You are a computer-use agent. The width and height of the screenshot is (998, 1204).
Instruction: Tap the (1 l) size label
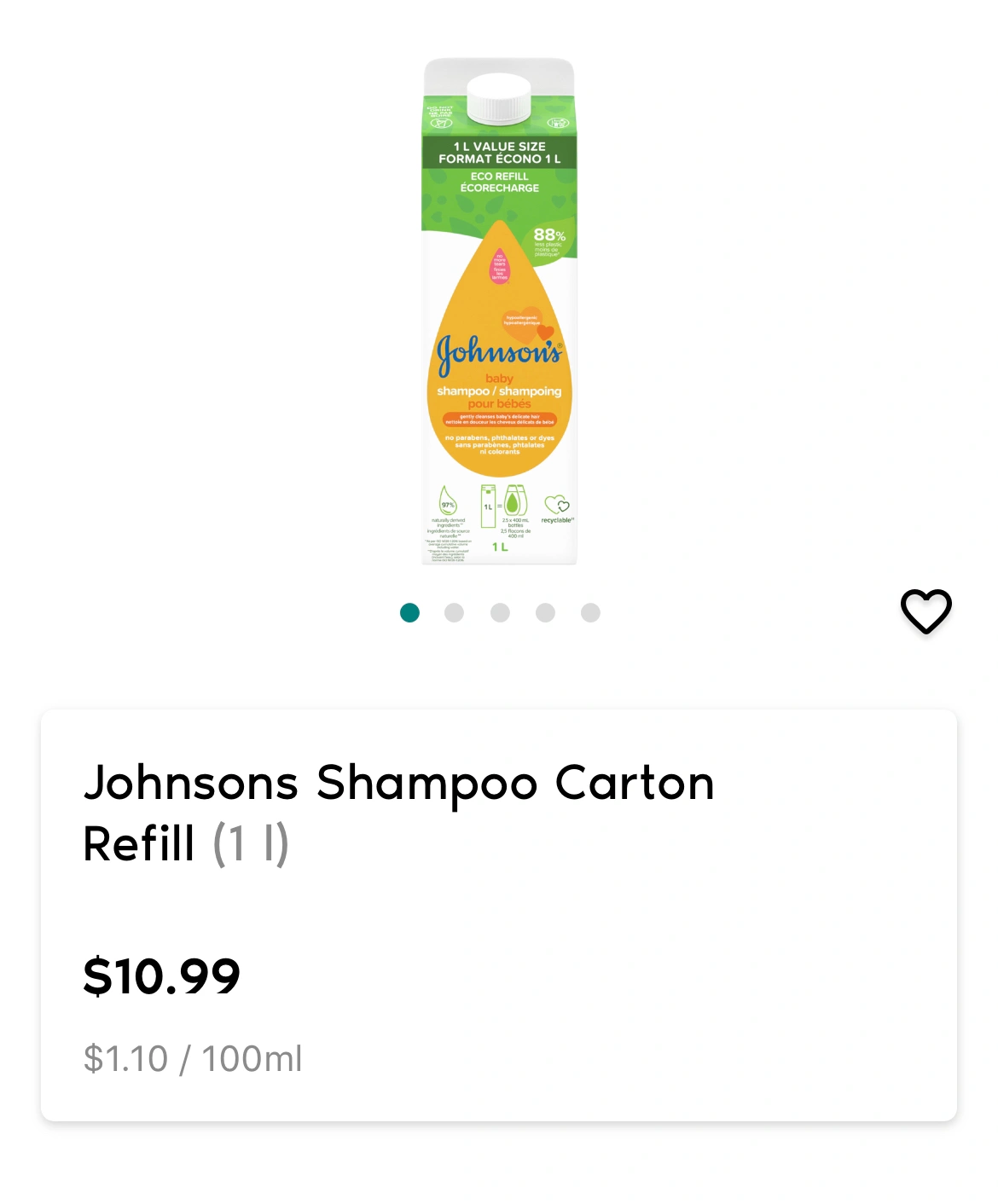(x=251, y=843)
